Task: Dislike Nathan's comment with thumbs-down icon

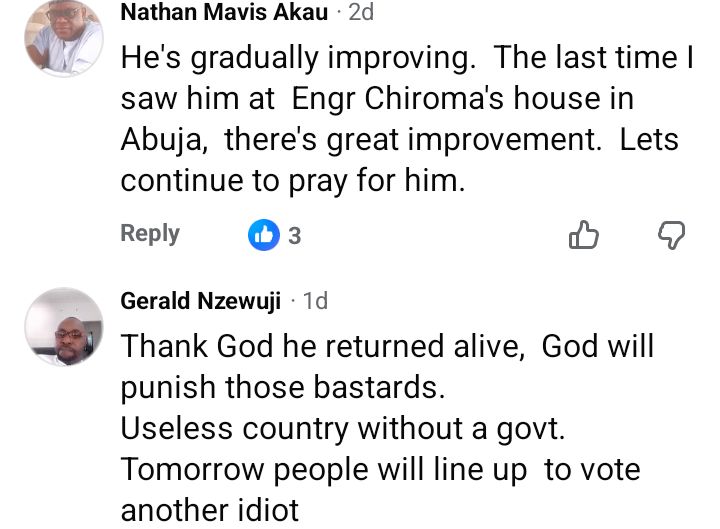Action: coord(671,235)
